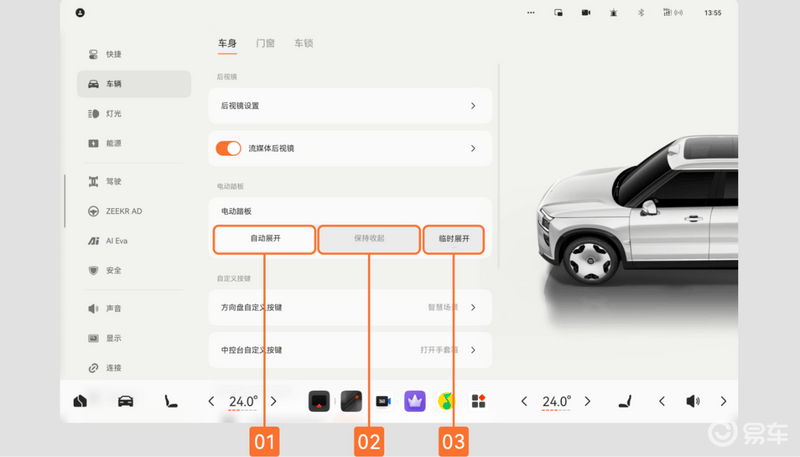Expand 中控台自定义按键 console key option

(473, 351)
